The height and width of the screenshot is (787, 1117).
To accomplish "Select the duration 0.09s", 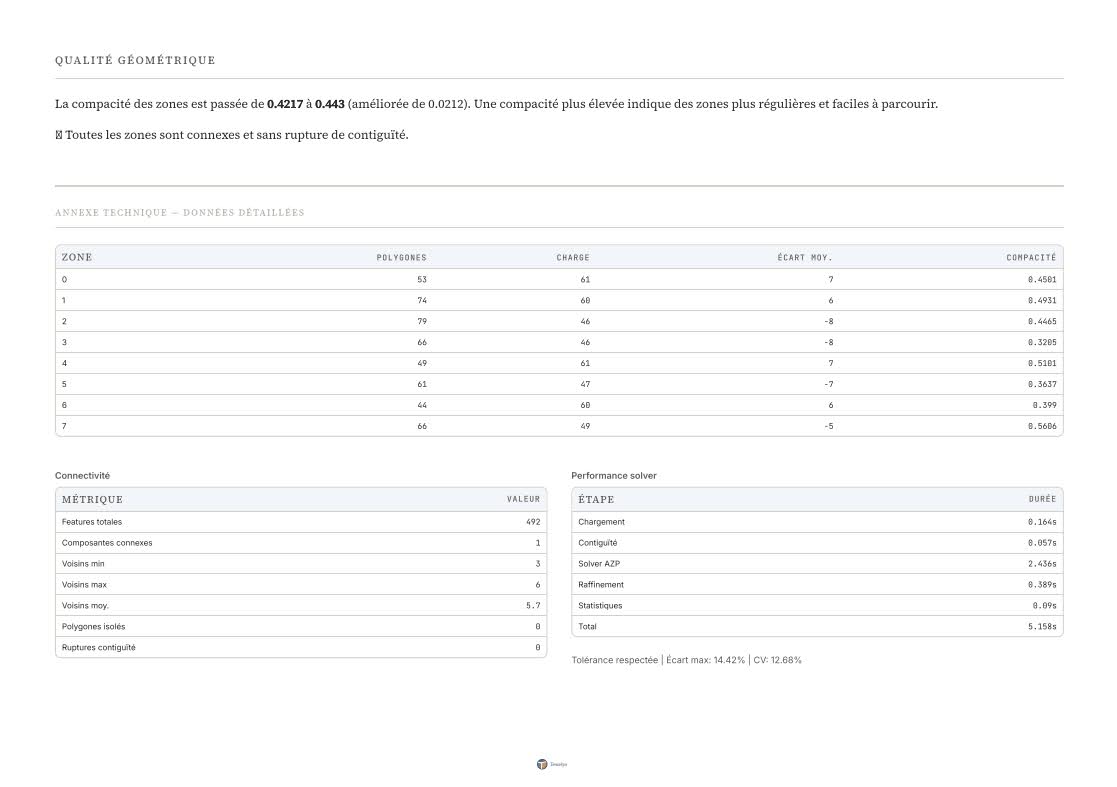I will 1044,606.
